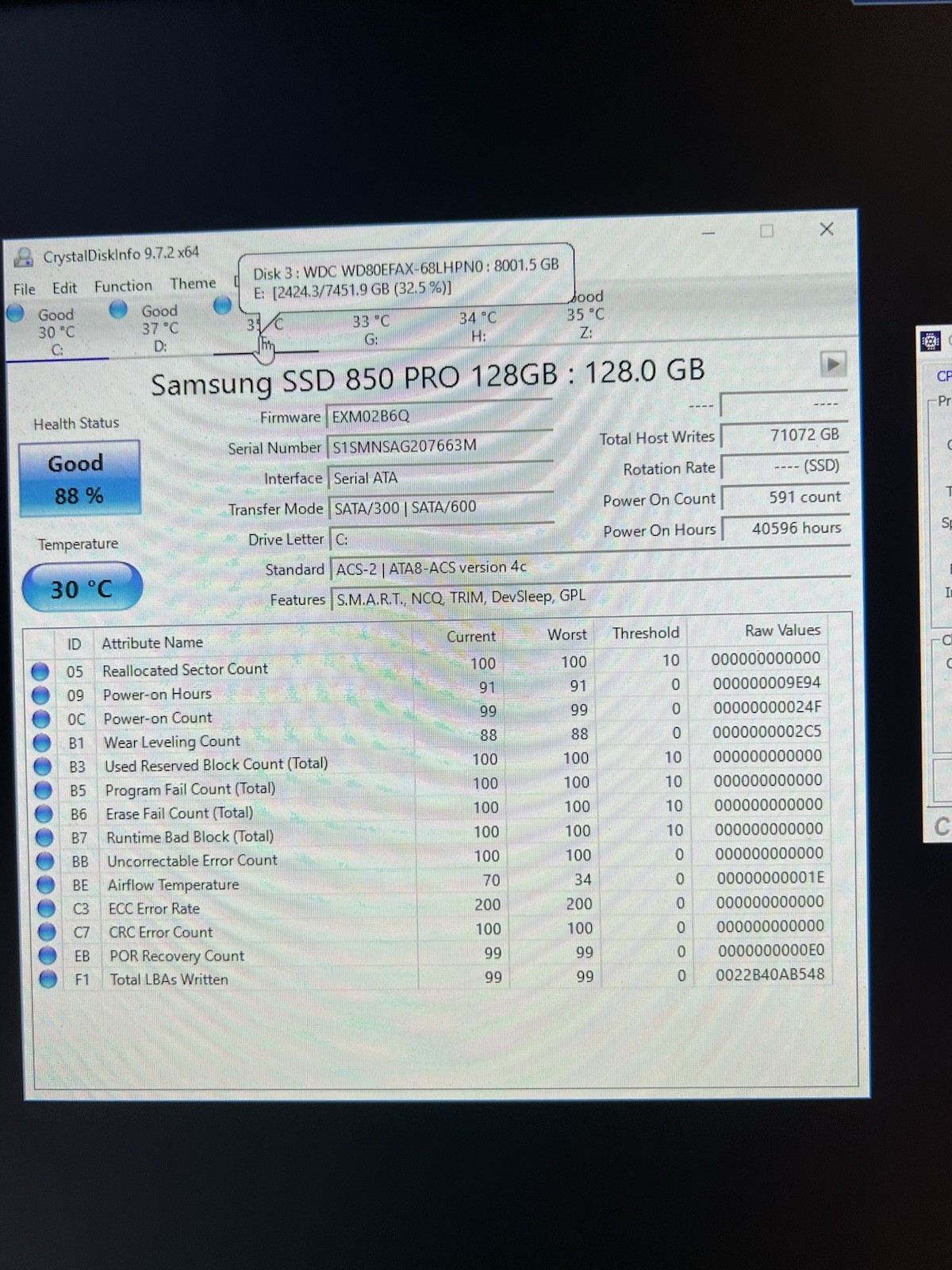Screen dimensions: 952x1270
Task: Click the status orb for Wear Leveling Count
Action: [x=42, y=743]
